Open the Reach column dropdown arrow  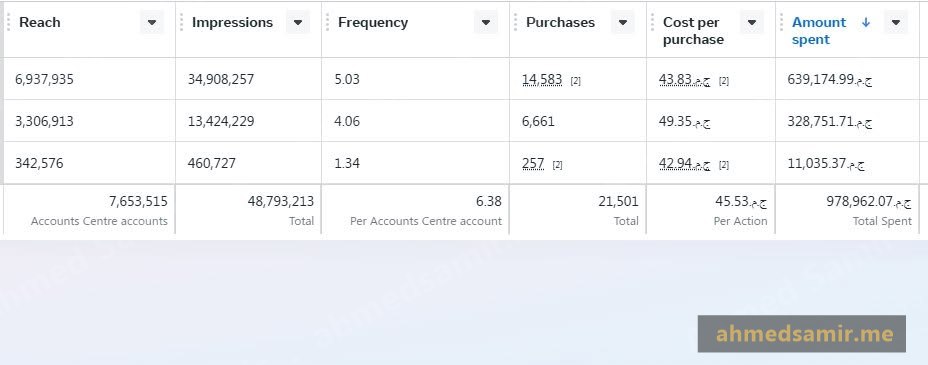(152, 22)
